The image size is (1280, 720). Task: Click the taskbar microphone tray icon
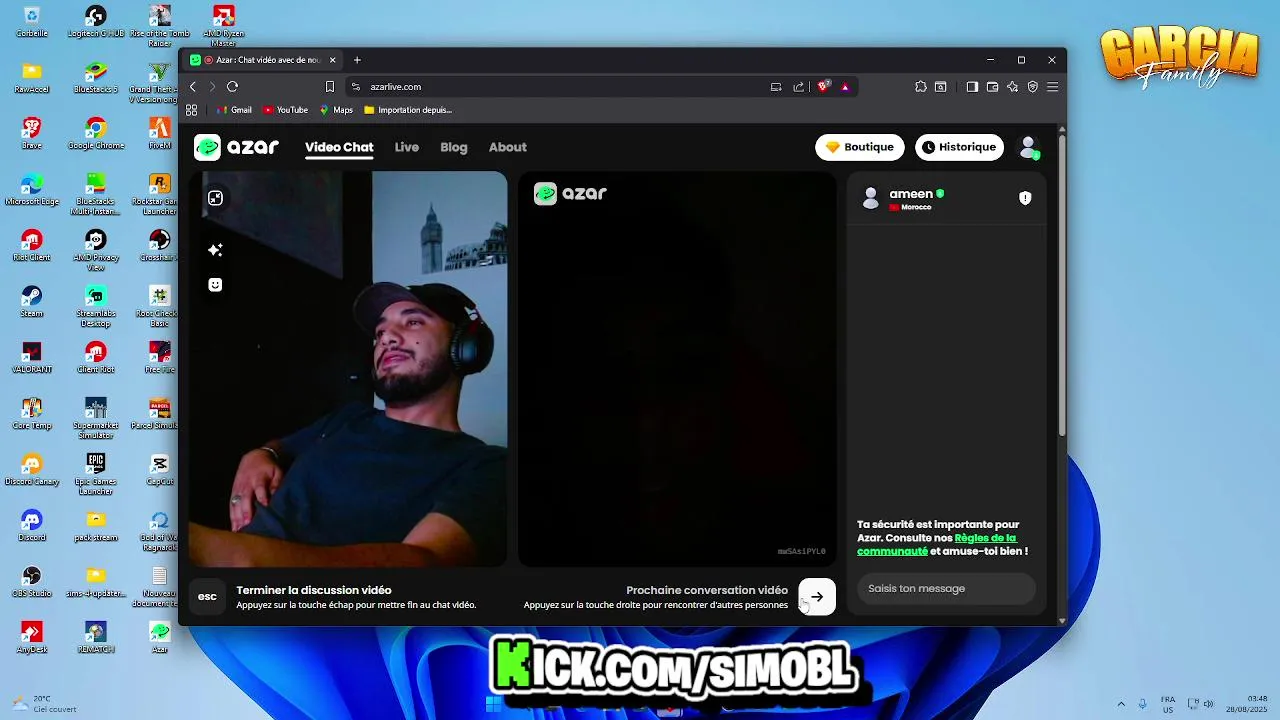pos(1142,704)
